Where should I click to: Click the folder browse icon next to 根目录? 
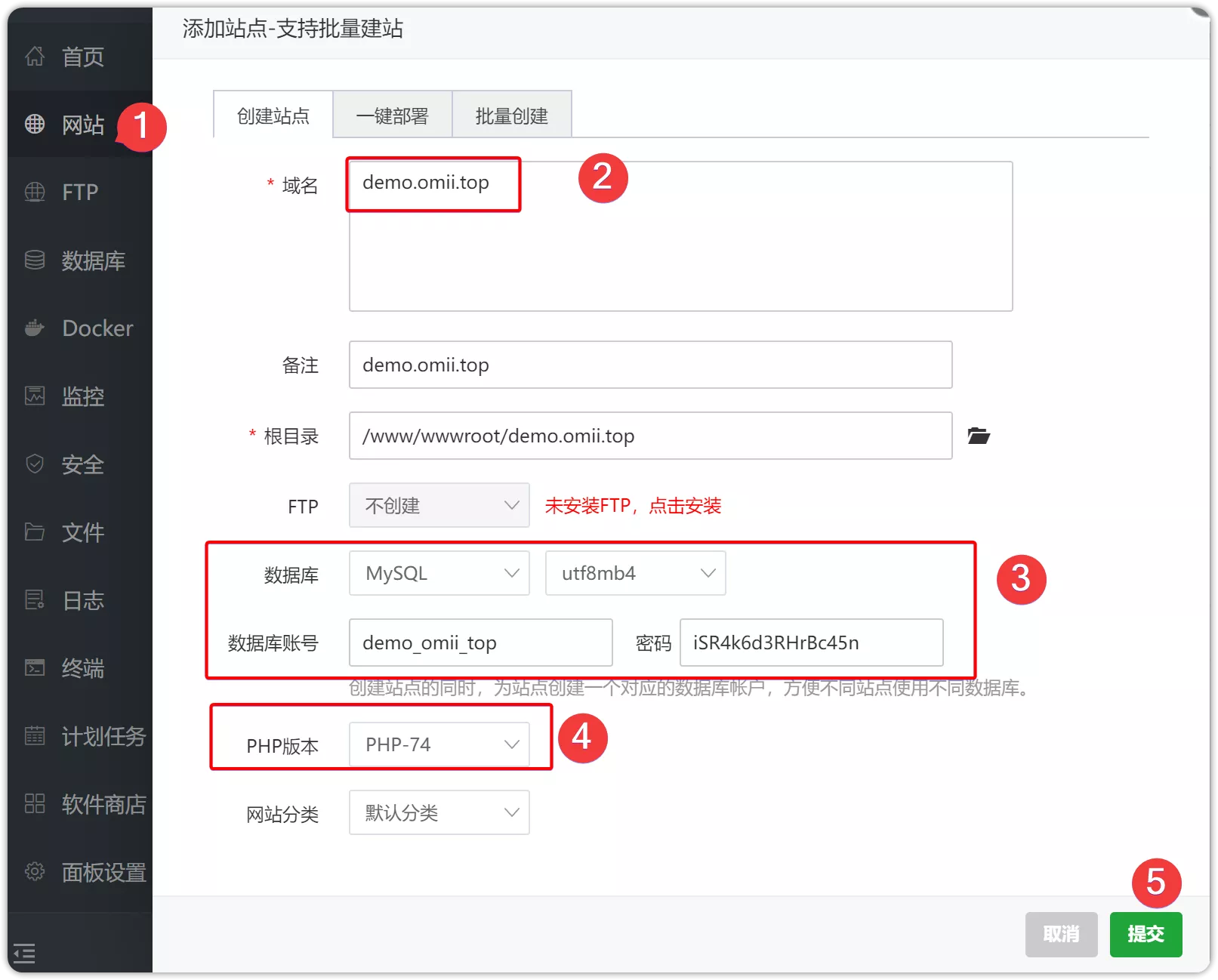(x=979, y=436)
